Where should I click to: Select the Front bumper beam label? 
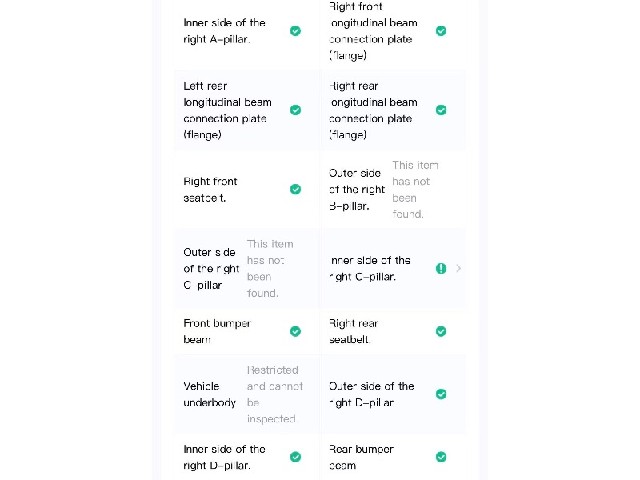pyautogui.click(x=217, y=331)
